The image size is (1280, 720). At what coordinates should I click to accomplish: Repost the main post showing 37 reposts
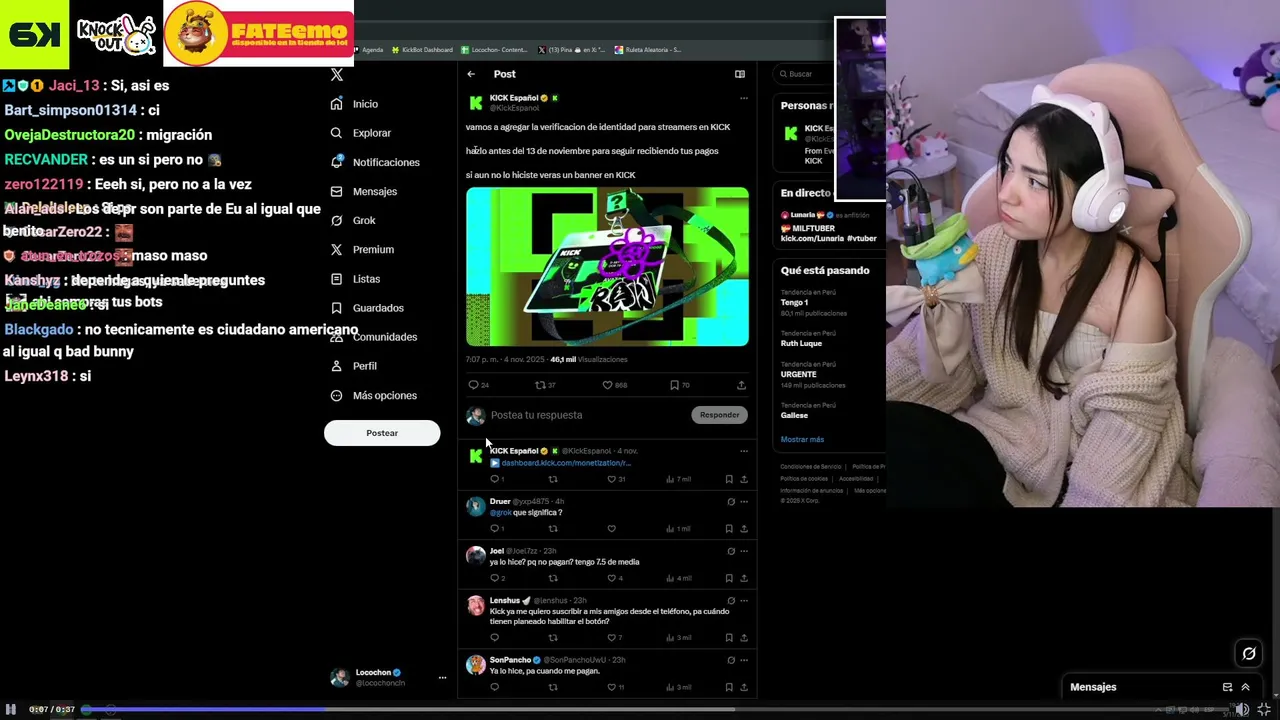545,385
